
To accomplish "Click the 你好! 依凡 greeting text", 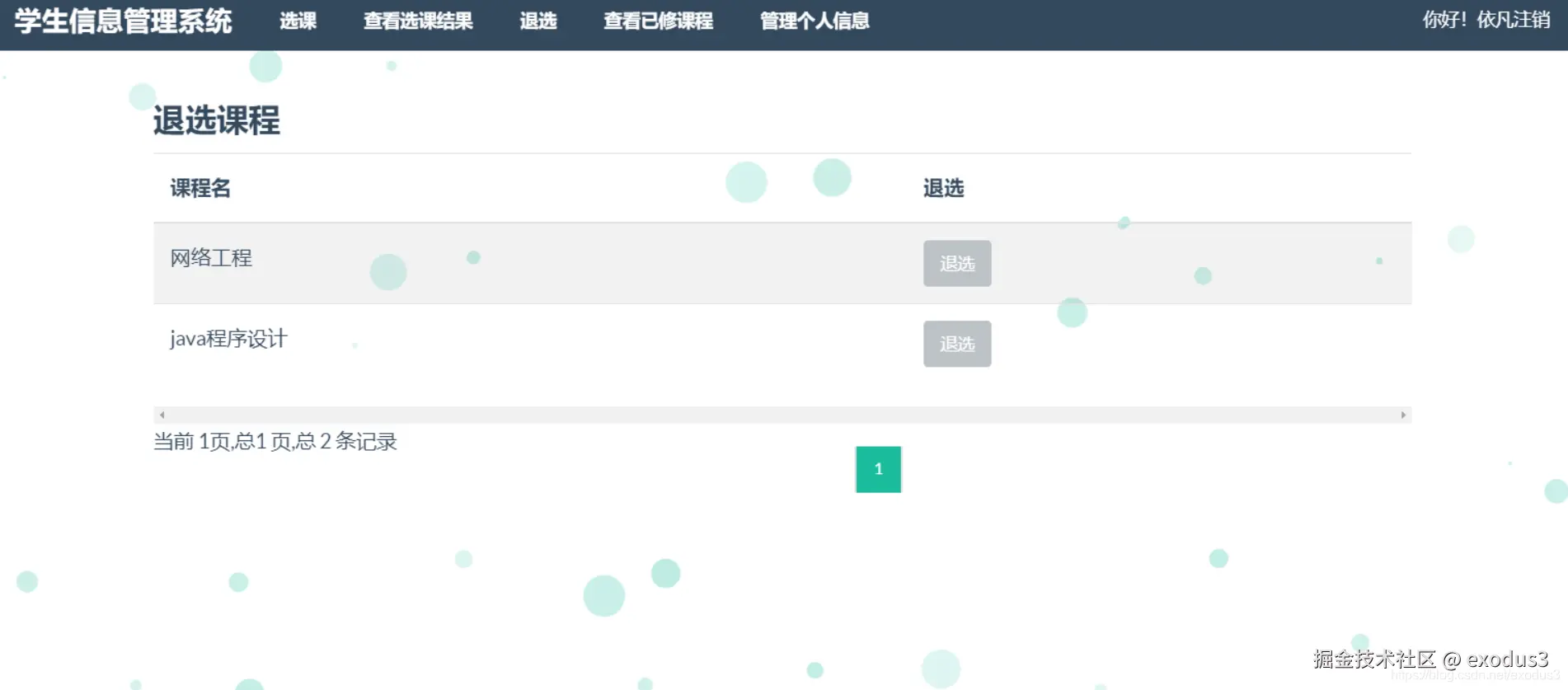I will tap(1467, 20).
